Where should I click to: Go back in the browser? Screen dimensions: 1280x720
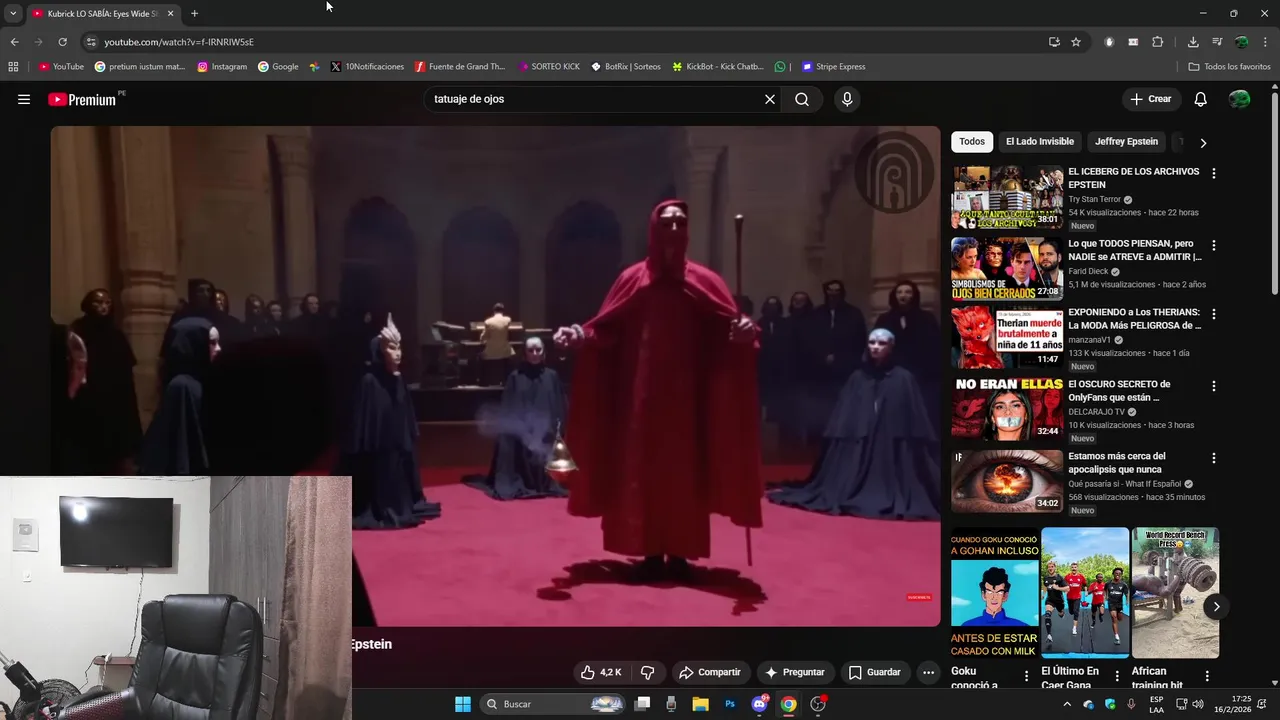point(14,42)
